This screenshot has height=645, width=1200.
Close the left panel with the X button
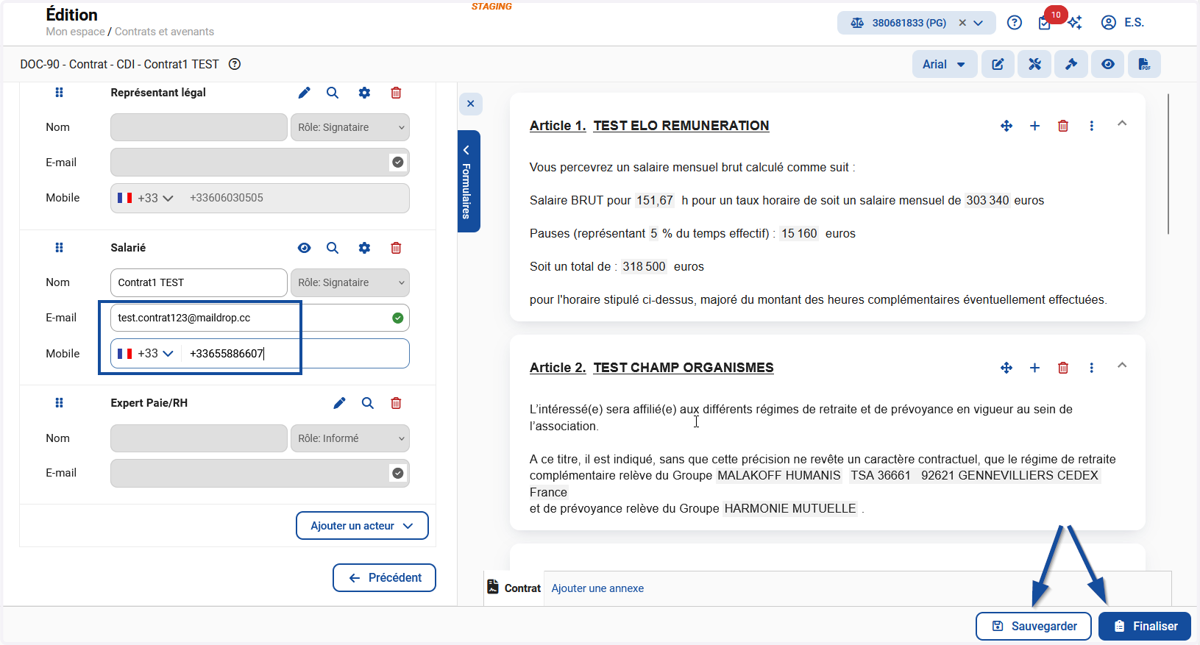(x=471, y=103)
